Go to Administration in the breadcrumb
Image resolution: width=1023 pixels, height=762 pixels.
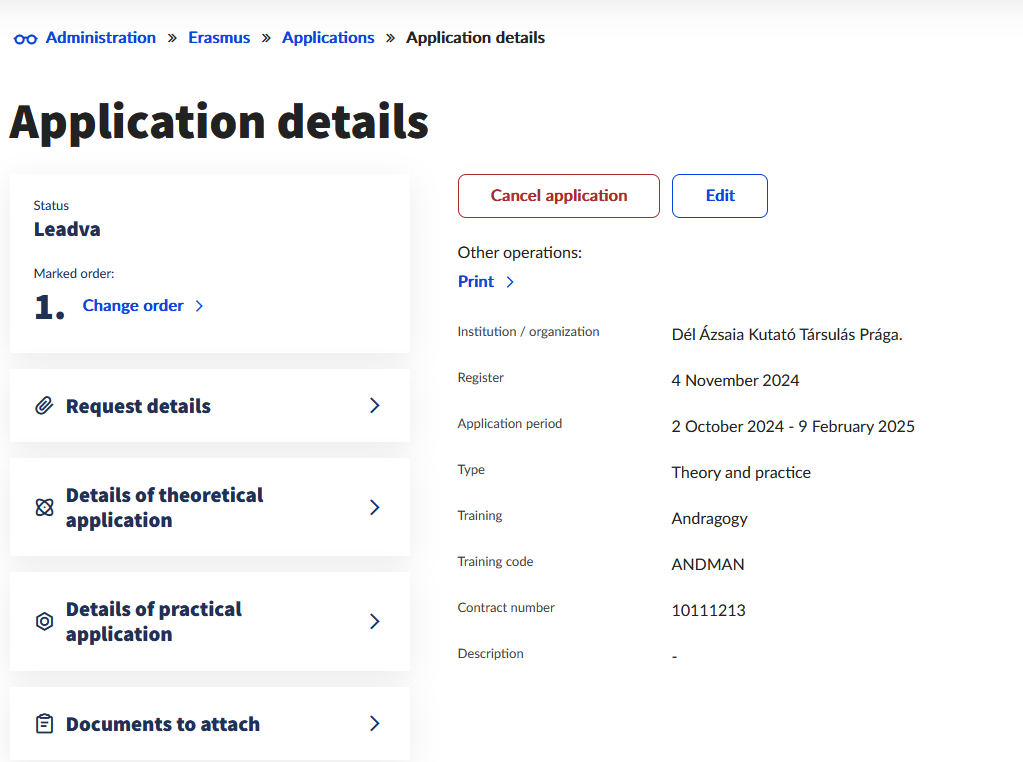(x=101, y=38)
